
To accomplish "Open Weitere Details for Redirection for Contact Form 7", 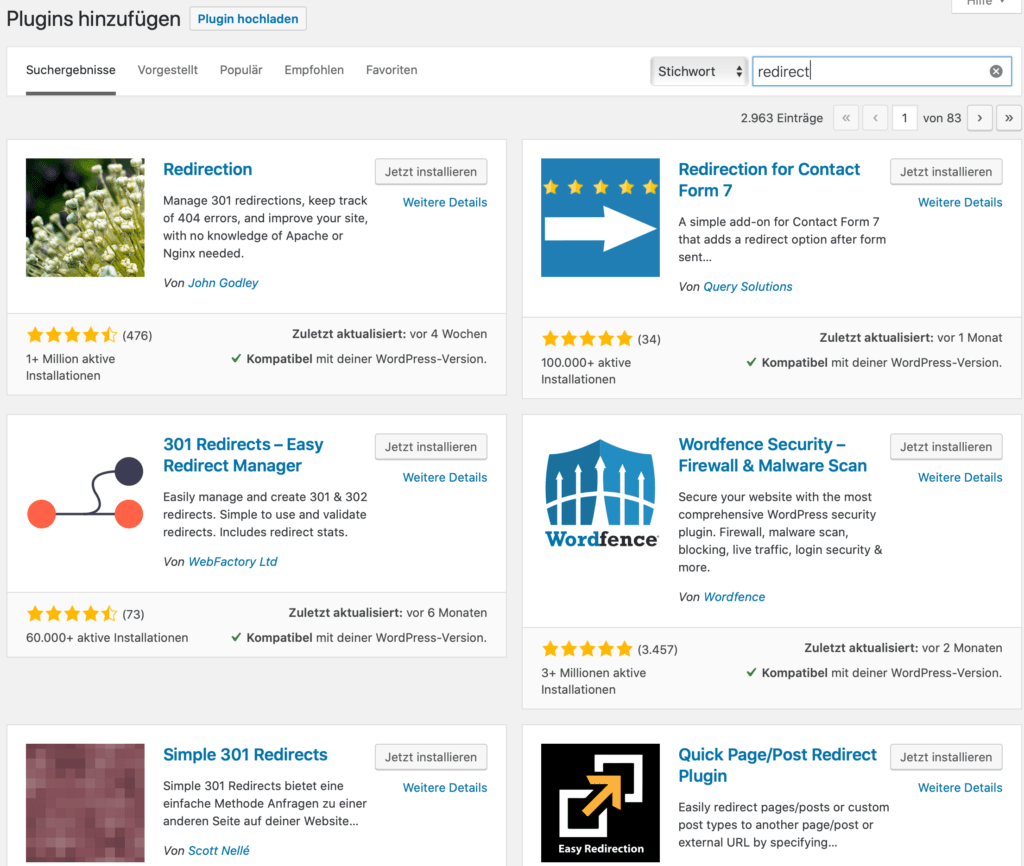I will (960, 202).
